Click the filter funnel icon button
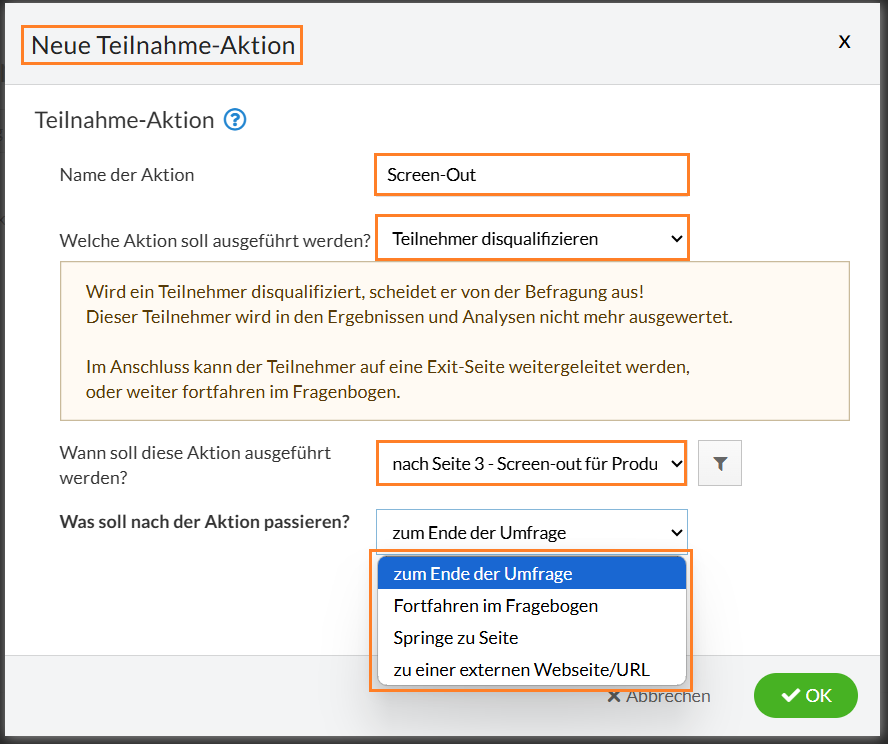This screenshot has height=744, width=888. tap(720, 463)
